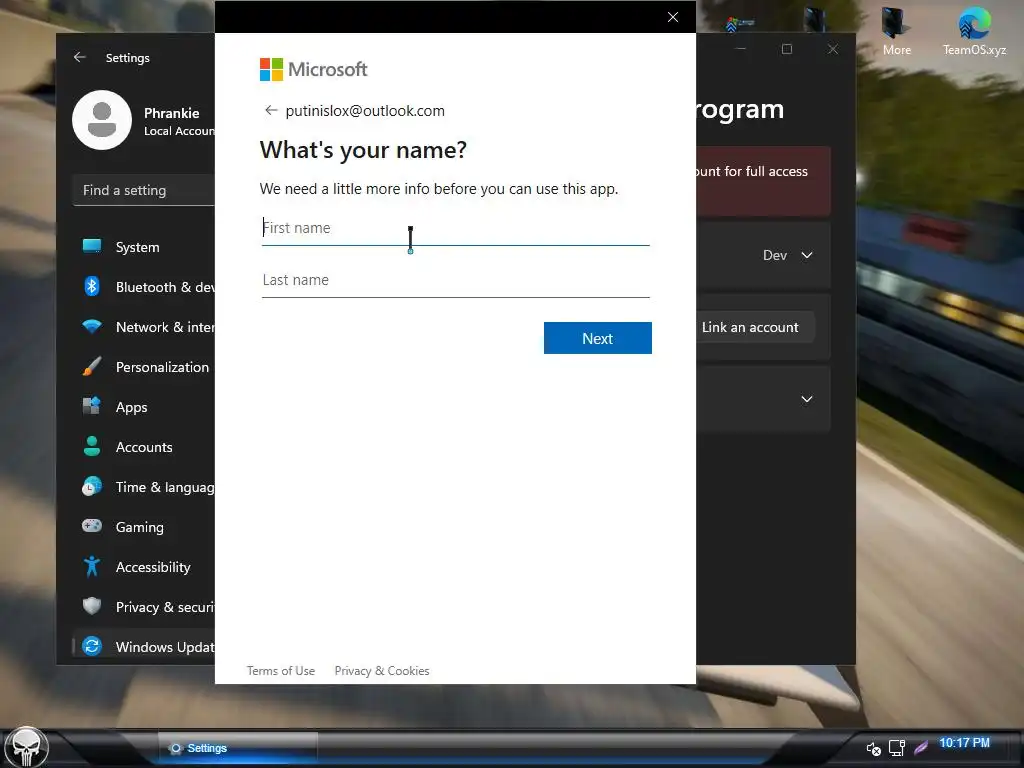Viewport: 1024px width, 768px height.
Task: Close the Microsoft sign-in dialog
Action: click(x=673, y=17)
